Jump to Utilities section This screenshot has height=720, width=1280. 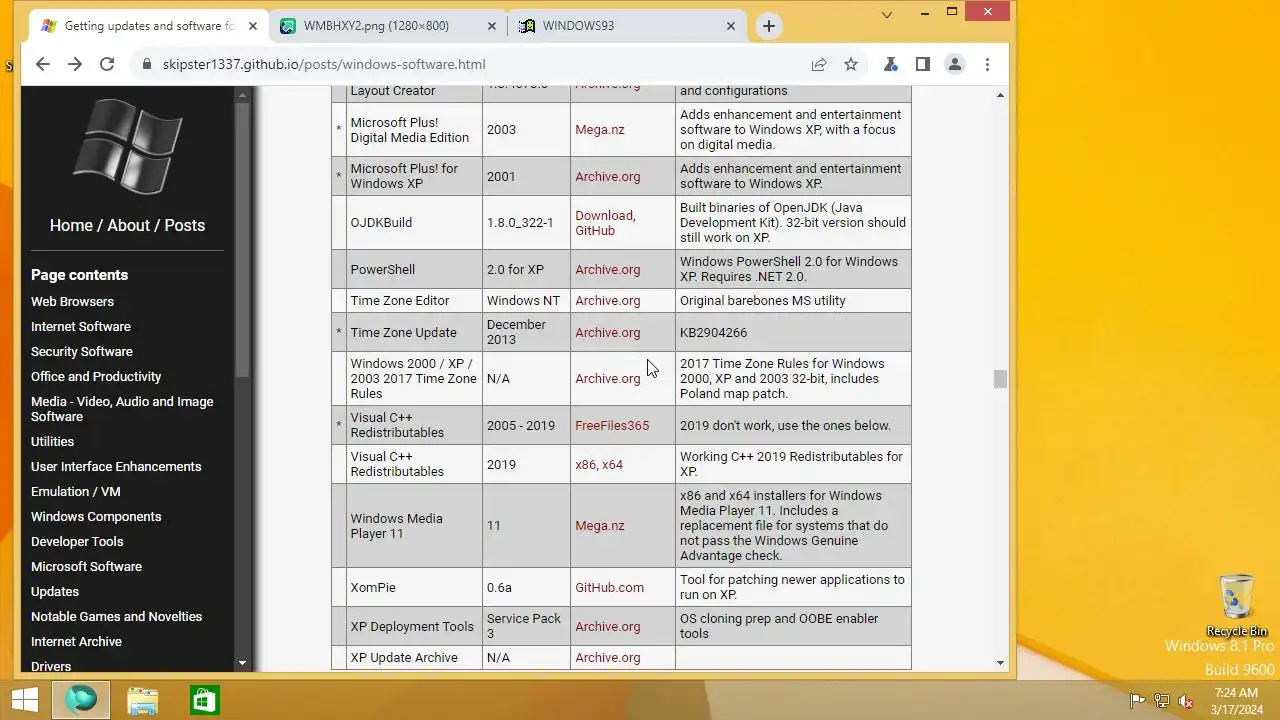[x=52, y=441]
